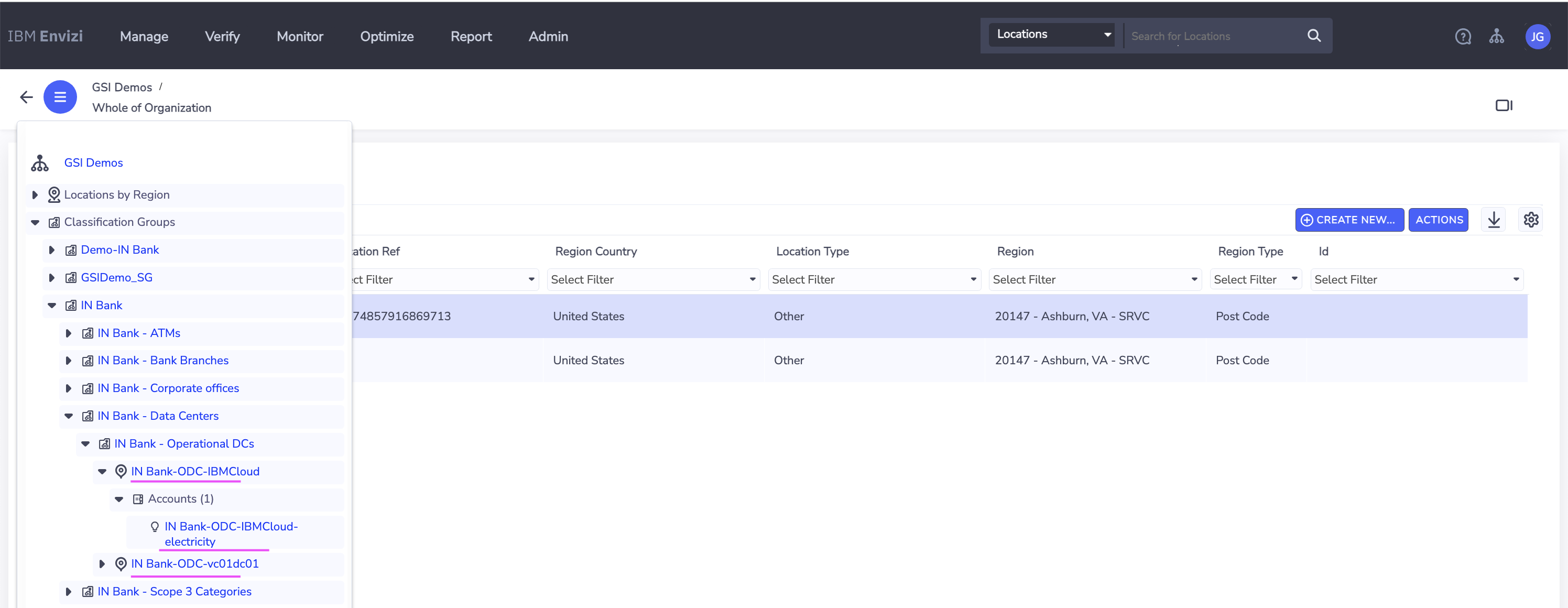The height and width of the screenshot is (608, 1568).
Task: Click the Accounts folder icon
Action: click(138, 499)
